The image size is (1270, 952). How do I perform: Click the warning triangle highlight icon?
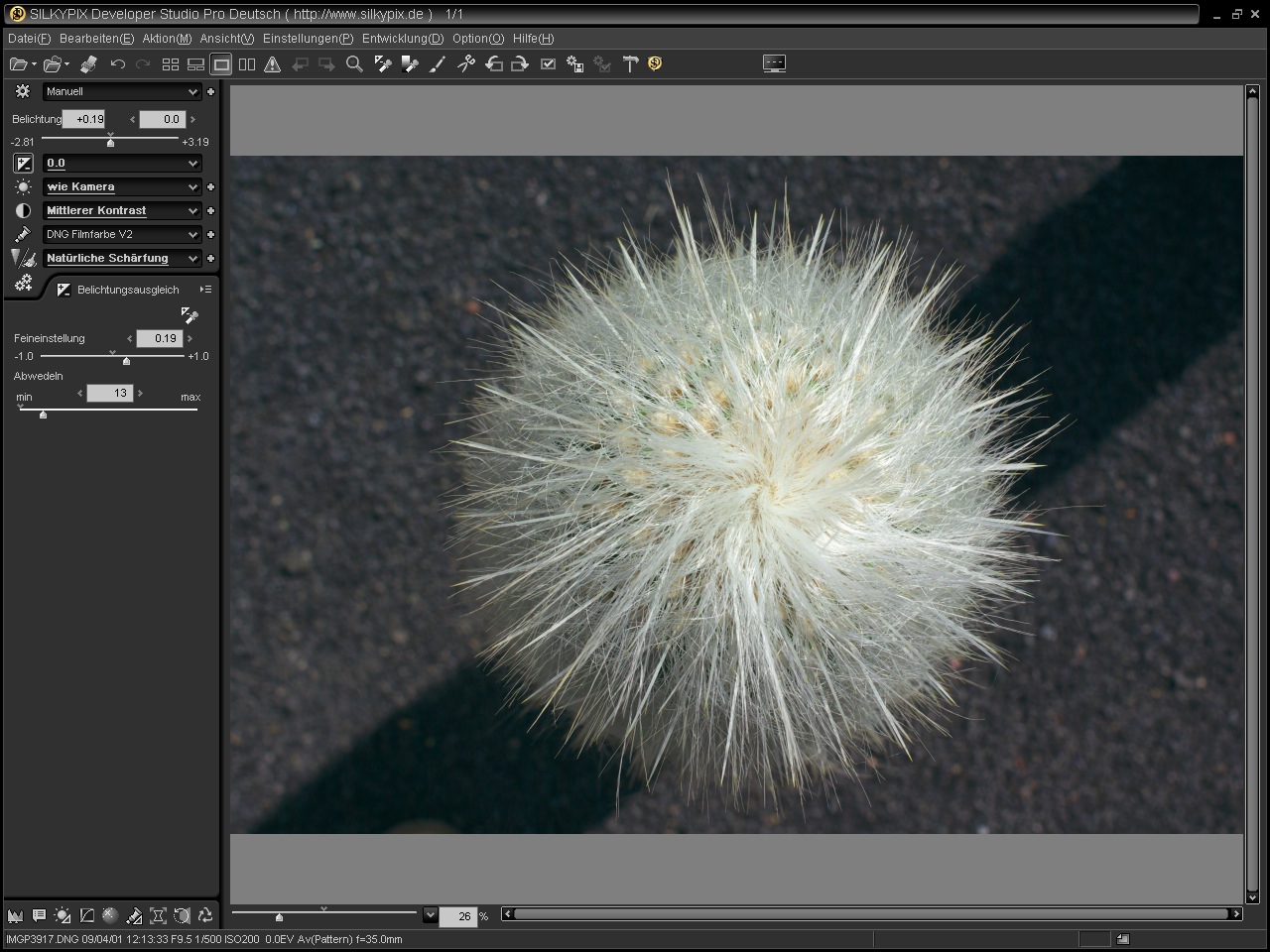[272, 64]
